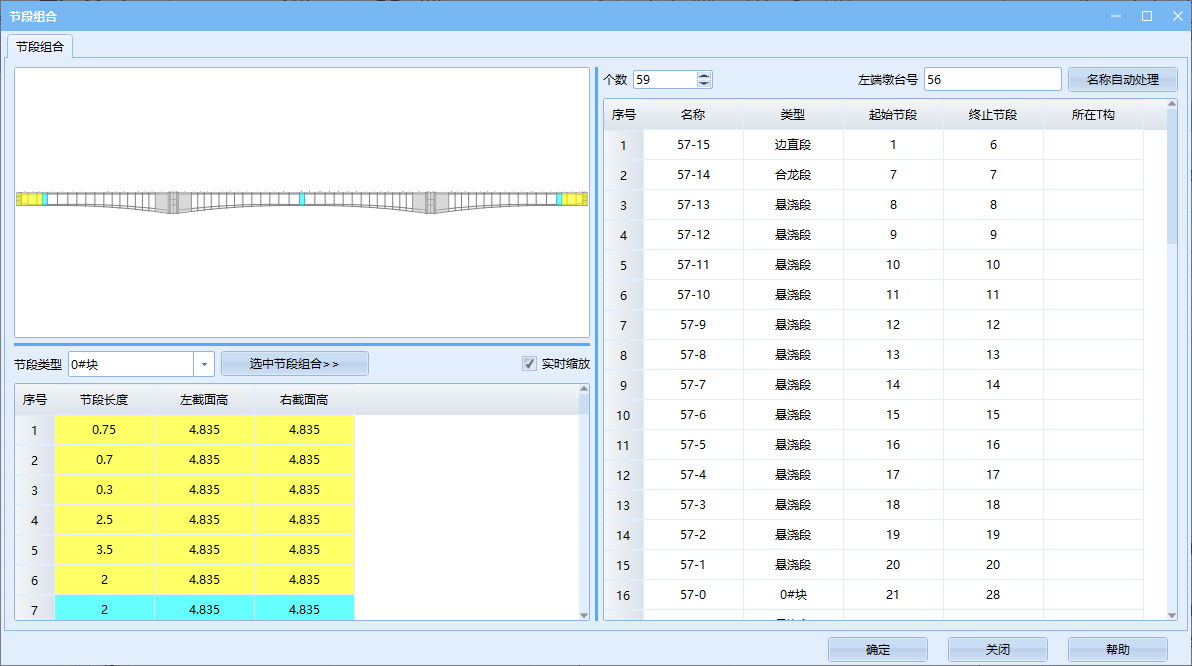This screenshot has width=1192, height=666.
Task: Decrease 个数 with the down arrow
Action: [x=704, y=84]
